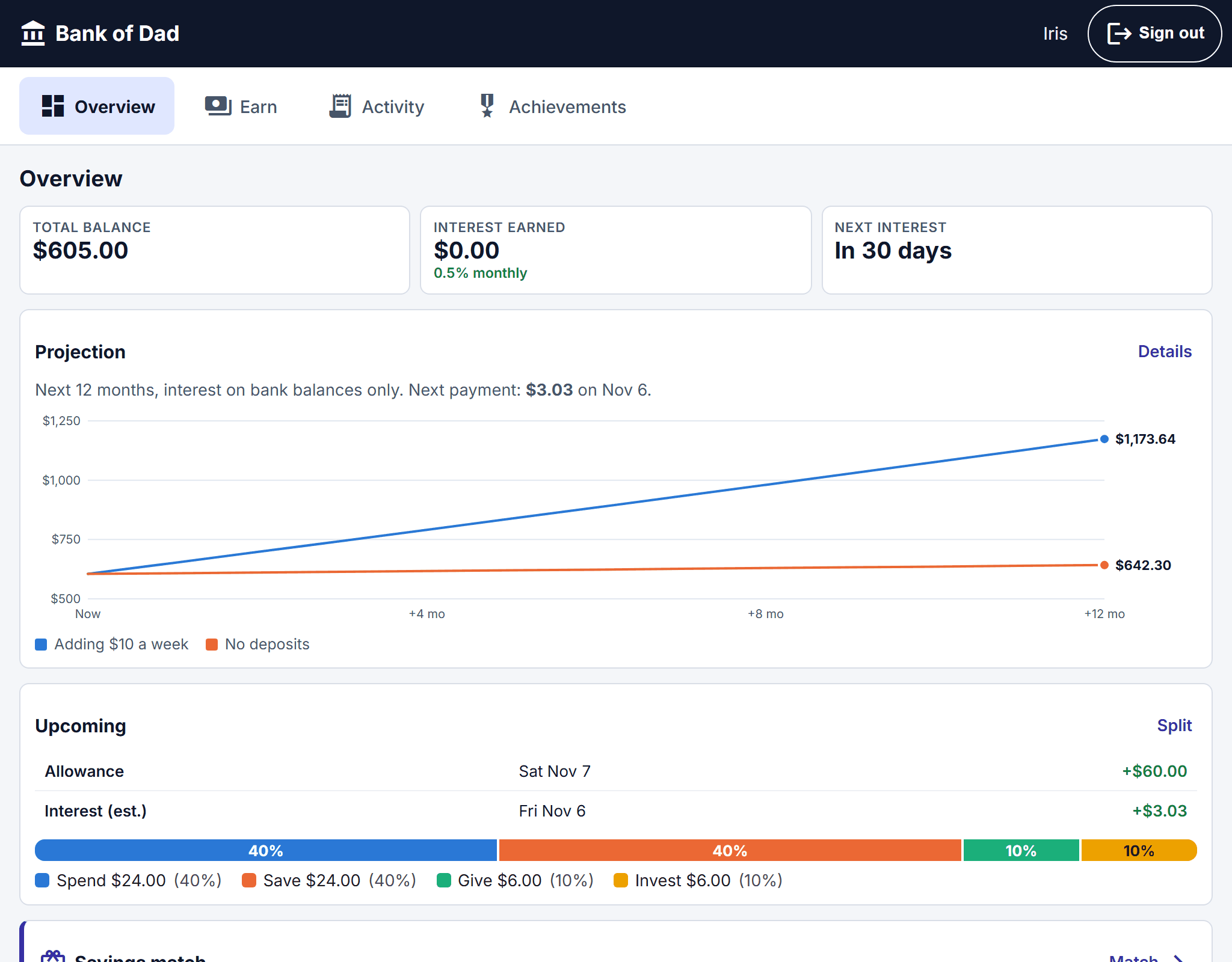This screenshot has width=1232, height=962.
Task: Select the Next Interest card
Action: coord(1017,250)
